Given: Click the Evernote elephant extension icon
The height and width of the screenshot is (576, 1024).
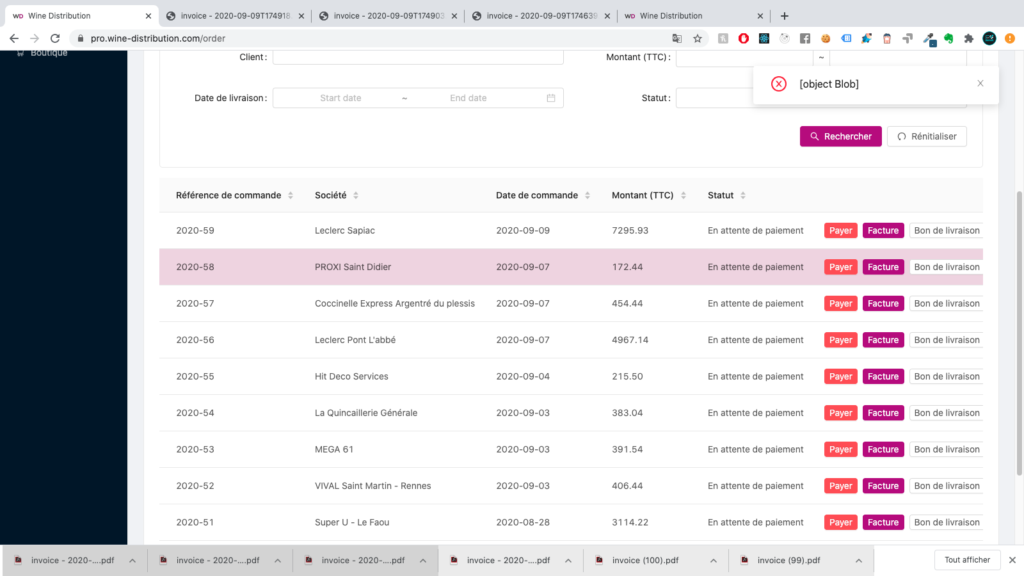Looking at the screenshot, I should click(x=947, y=38).
